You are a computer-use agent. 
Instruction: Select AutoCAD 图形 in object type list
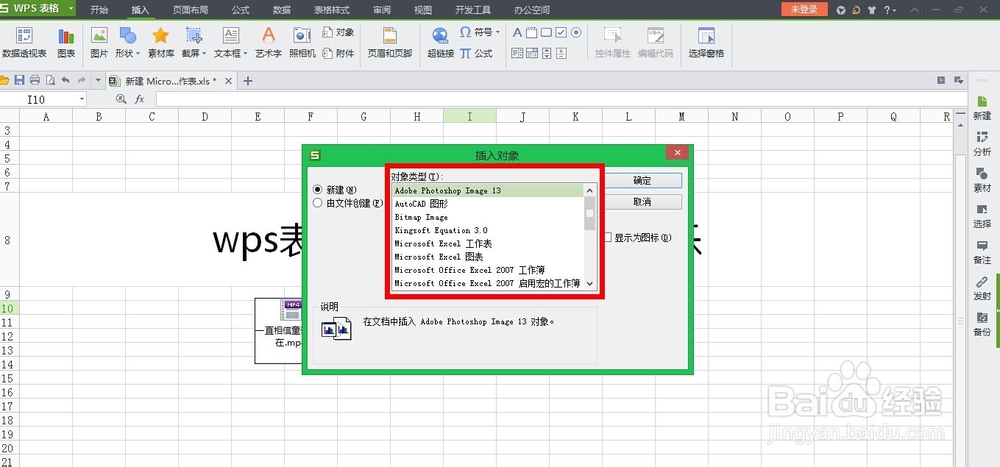click(487, 204)
